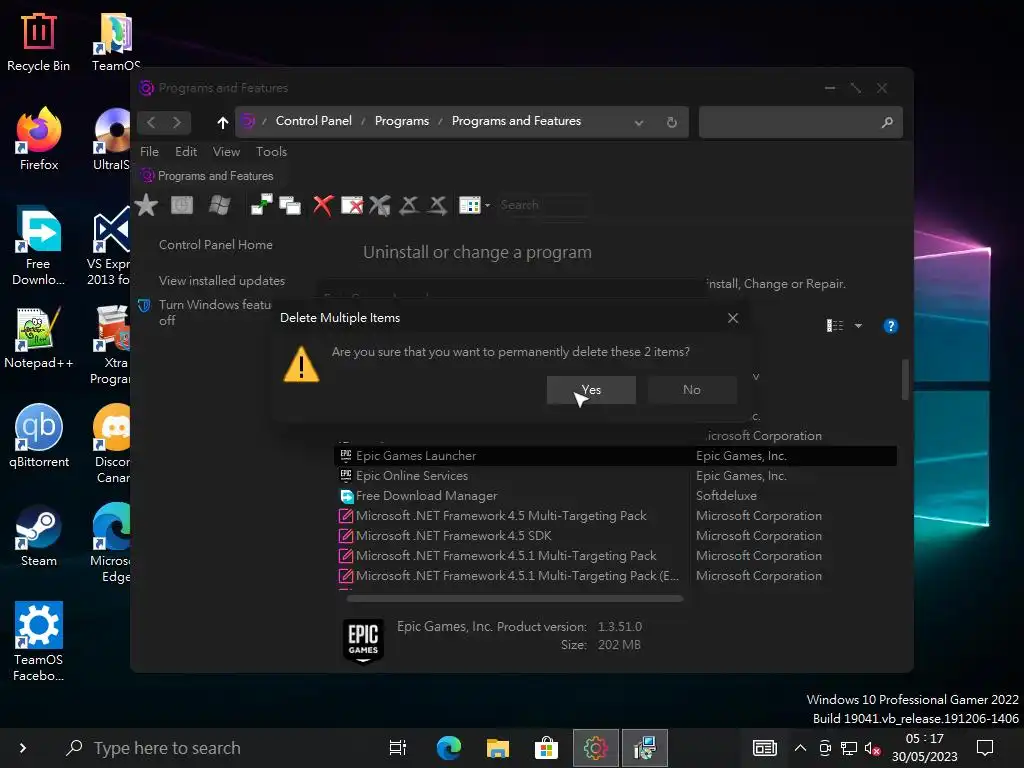Screen dimensions: 1024x768
Task: Click the star favorites toolbar icon
Action: click(x=146, y=205)
